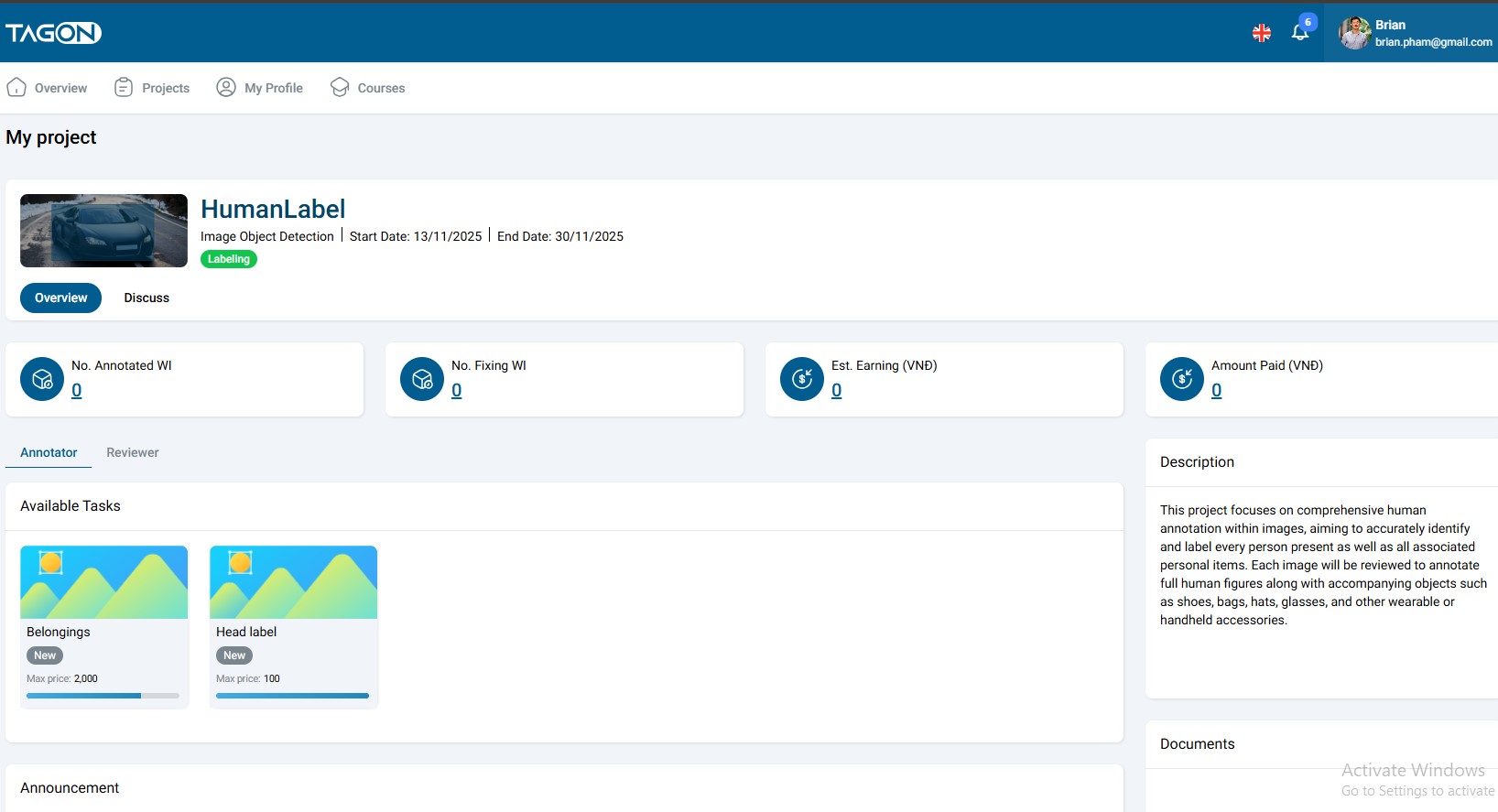
Task: Click the Est. Earning coin icon
Action: point(802,379)
